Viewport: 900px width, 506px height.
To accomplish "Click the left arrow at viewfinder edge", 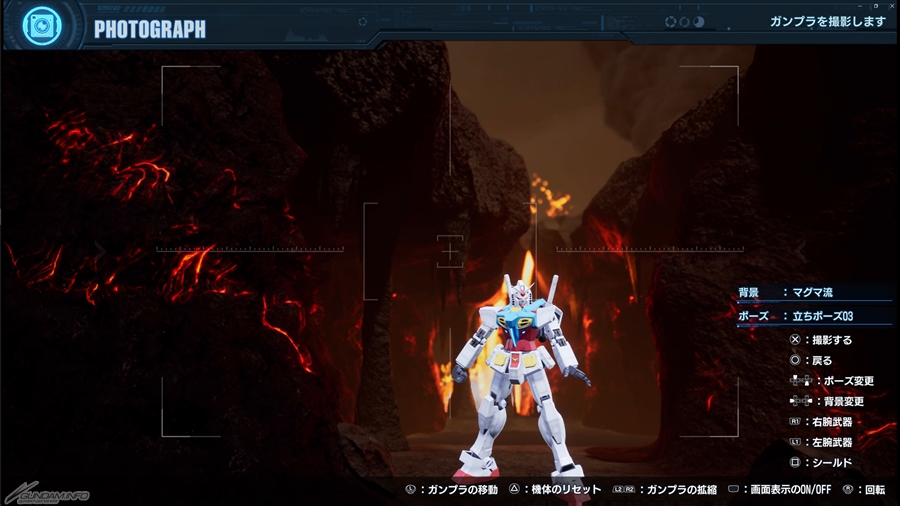I will pyautogui.click(x=100, y=251).
